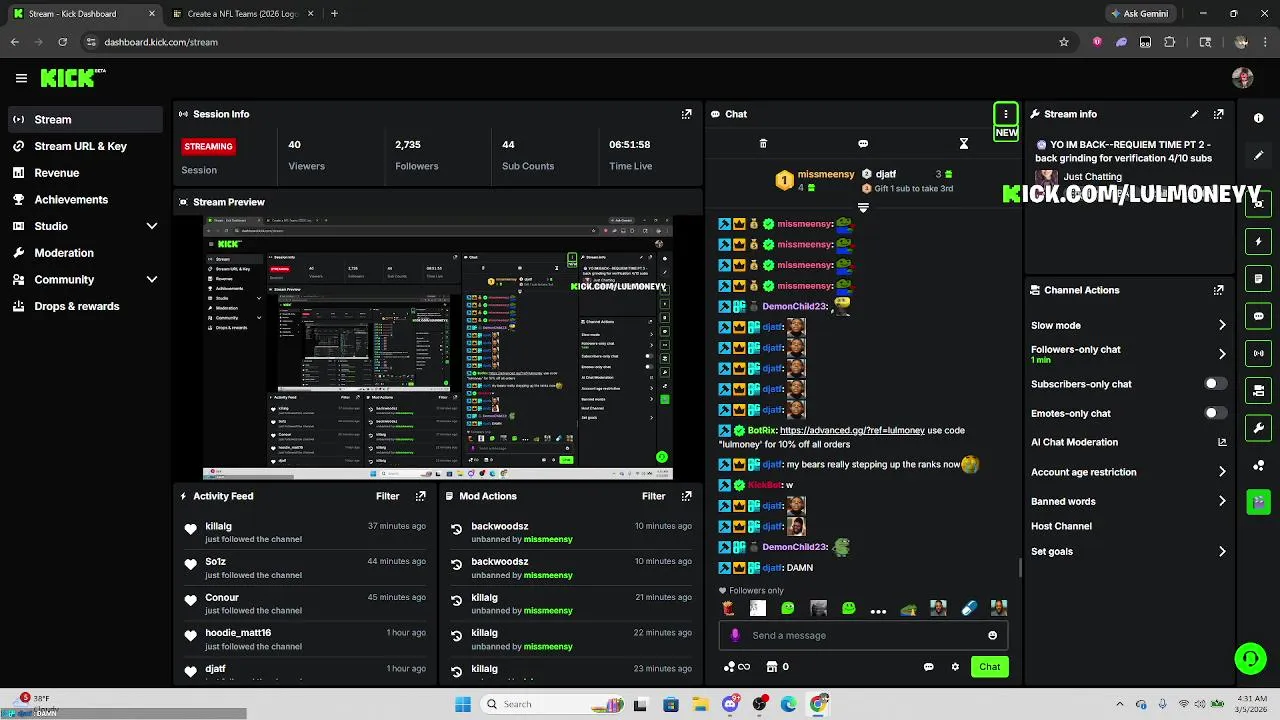The width and height of the screenshot is (1280, 720).
Task: Switch to Create a NFL Teams browser tab
Action: (242, 14)
